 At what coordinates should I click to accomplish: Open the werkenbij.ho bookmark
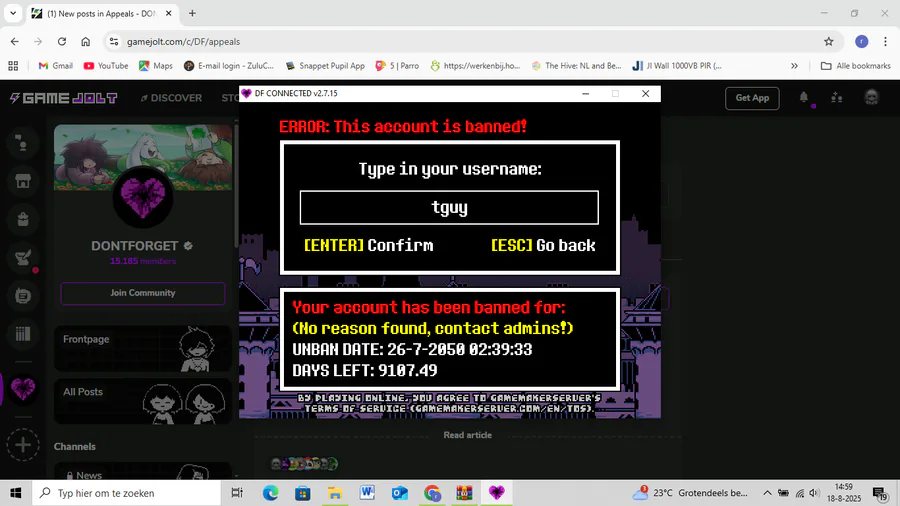click(475, 66)
